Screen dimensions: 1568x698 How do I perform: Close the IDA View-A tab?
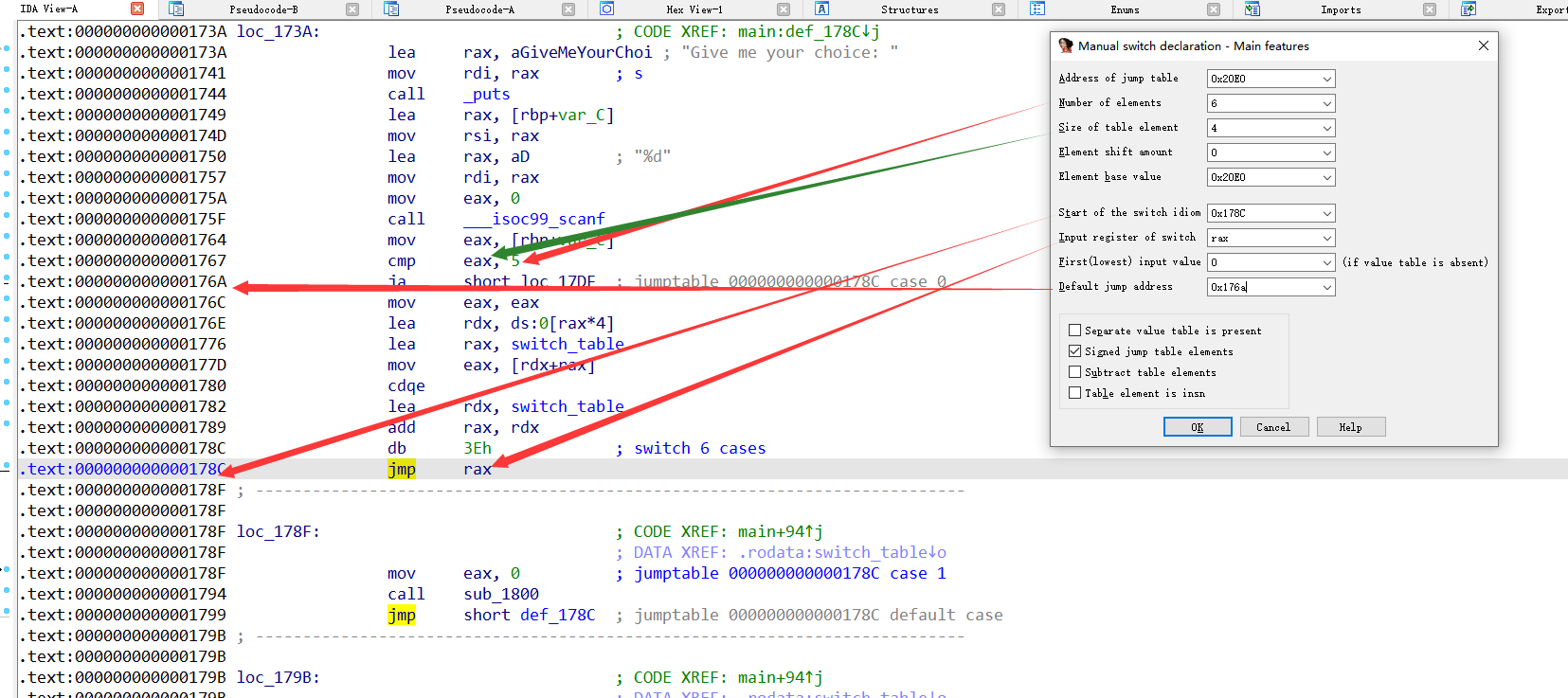[137, 9]
